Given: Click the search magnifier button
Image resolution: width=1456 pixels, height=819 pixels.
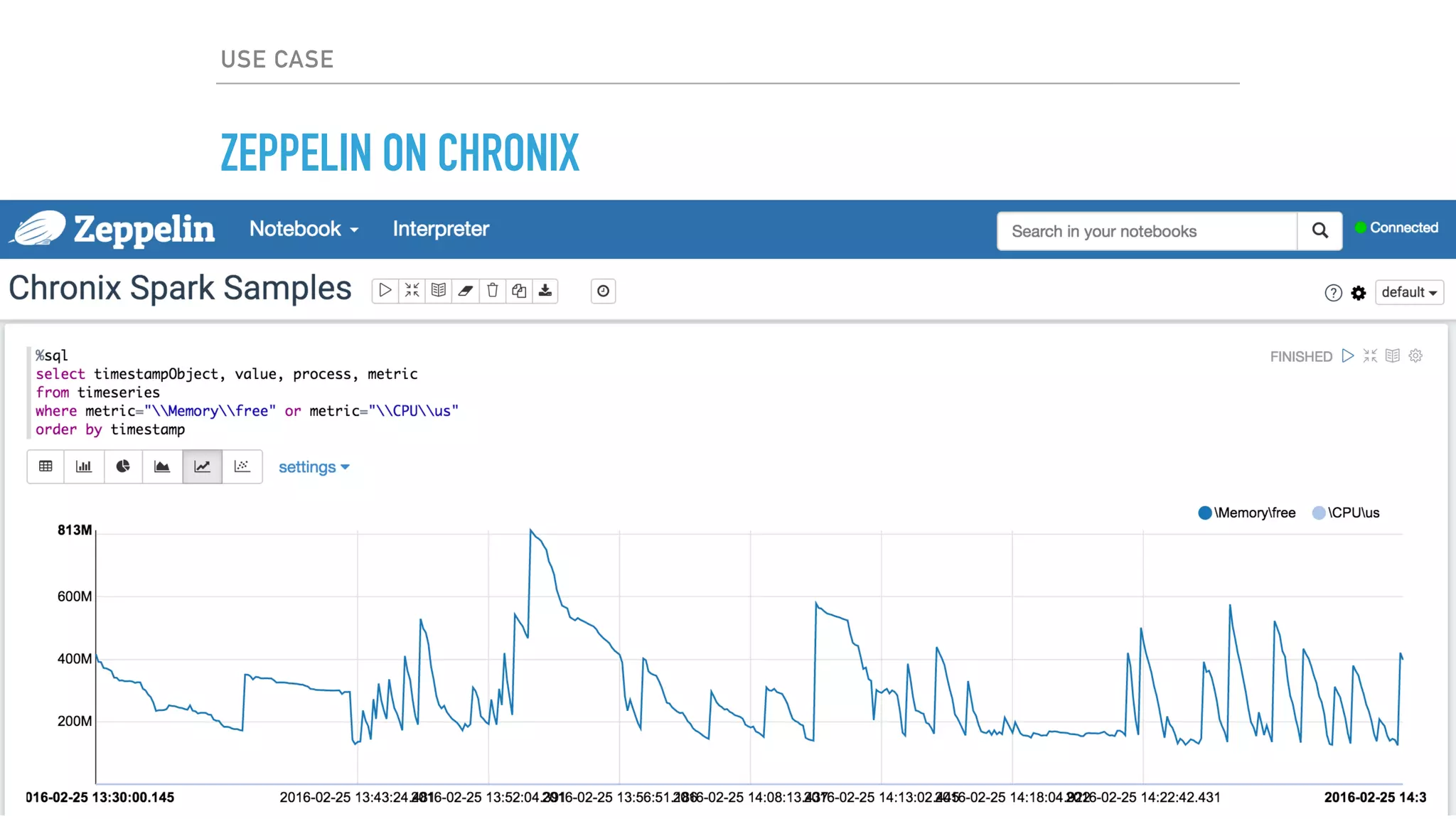Looking at the screenshot, I should [1319, 231].
